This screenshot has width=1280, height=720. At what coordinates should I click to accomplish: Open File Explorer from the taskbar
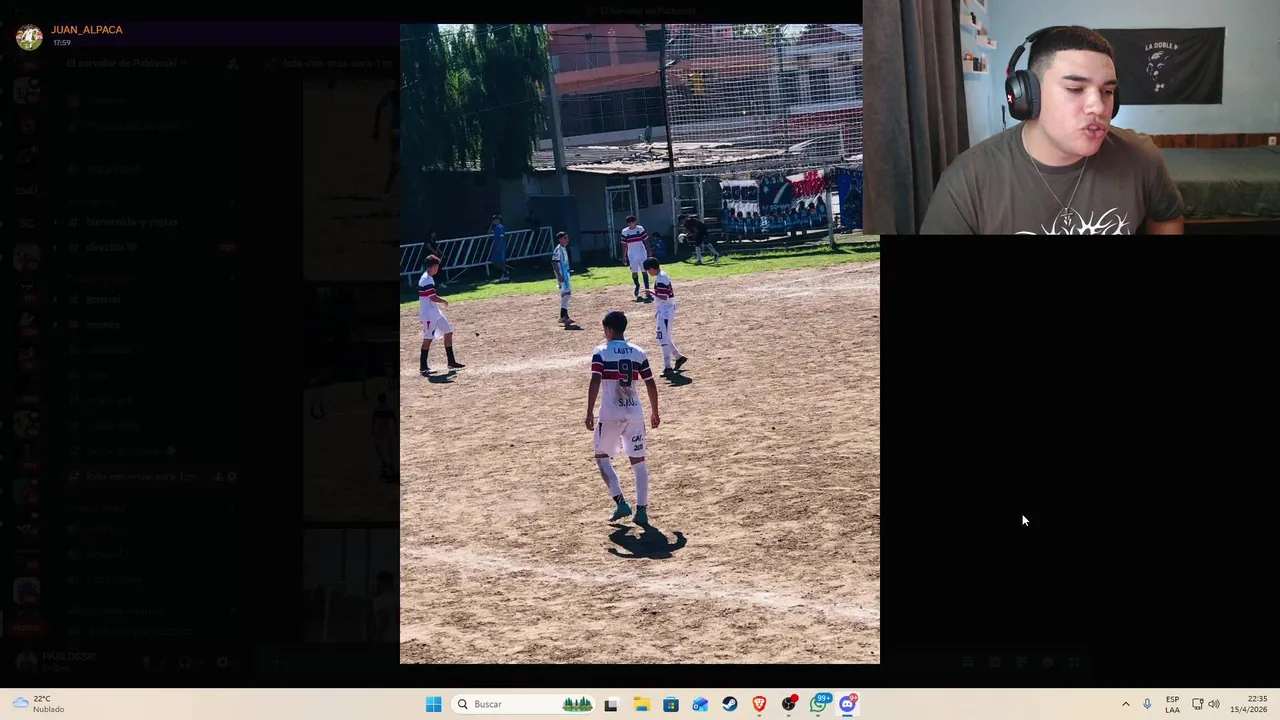pos(641,704)
